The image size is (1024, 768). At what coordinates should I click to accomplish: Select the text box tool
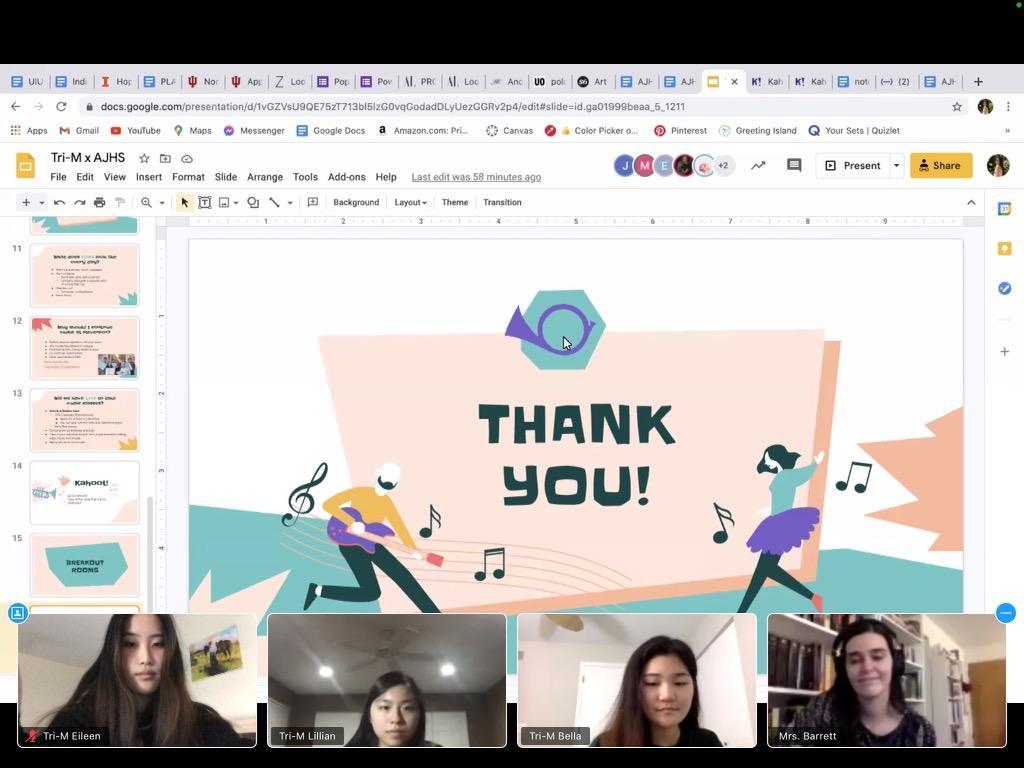pyautogui.click(x=204, y=202)
